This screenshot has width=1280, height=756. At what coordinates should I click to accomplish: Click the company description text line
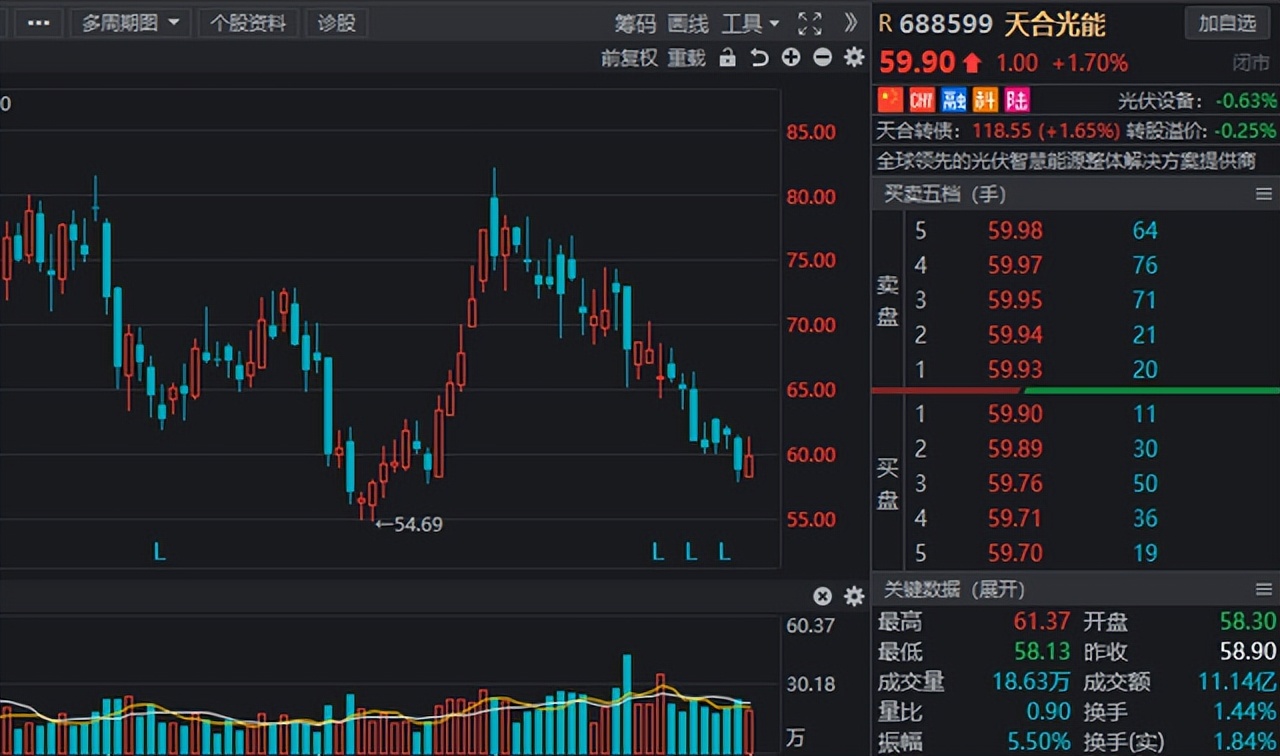point(1066,161)
